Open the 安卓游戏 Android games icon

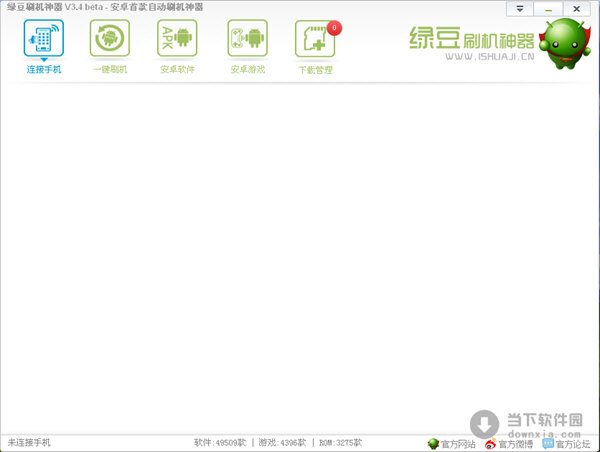[248, 38]
